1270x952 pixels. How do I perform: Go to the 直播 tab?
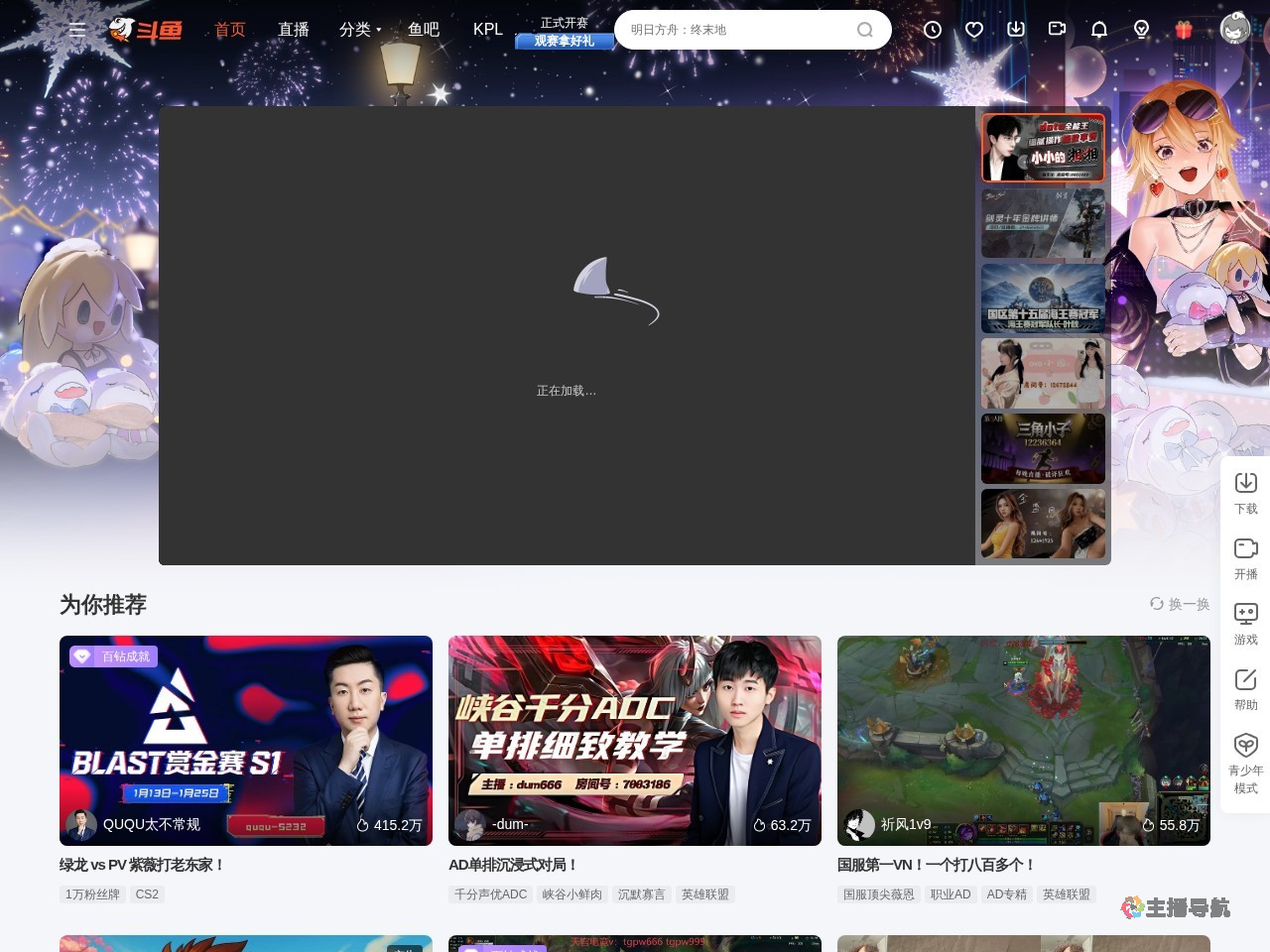[x=294, y=30]
